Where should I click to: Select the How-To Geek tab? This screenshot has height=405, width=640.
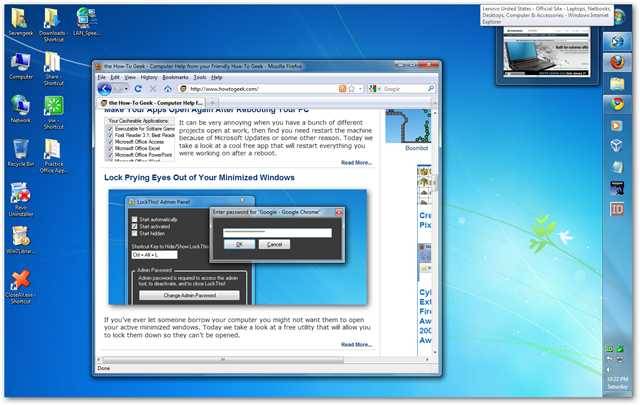click(151, 103)
